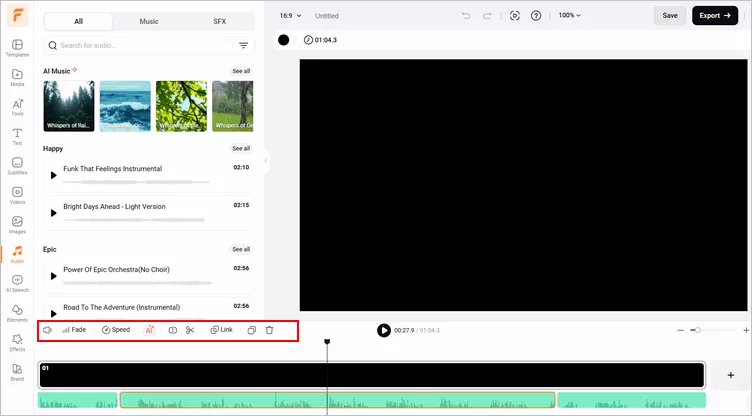Play Bright Days Ahead - Light Version
The width and height of the screenshot is (752, 416).
(54, 213)
